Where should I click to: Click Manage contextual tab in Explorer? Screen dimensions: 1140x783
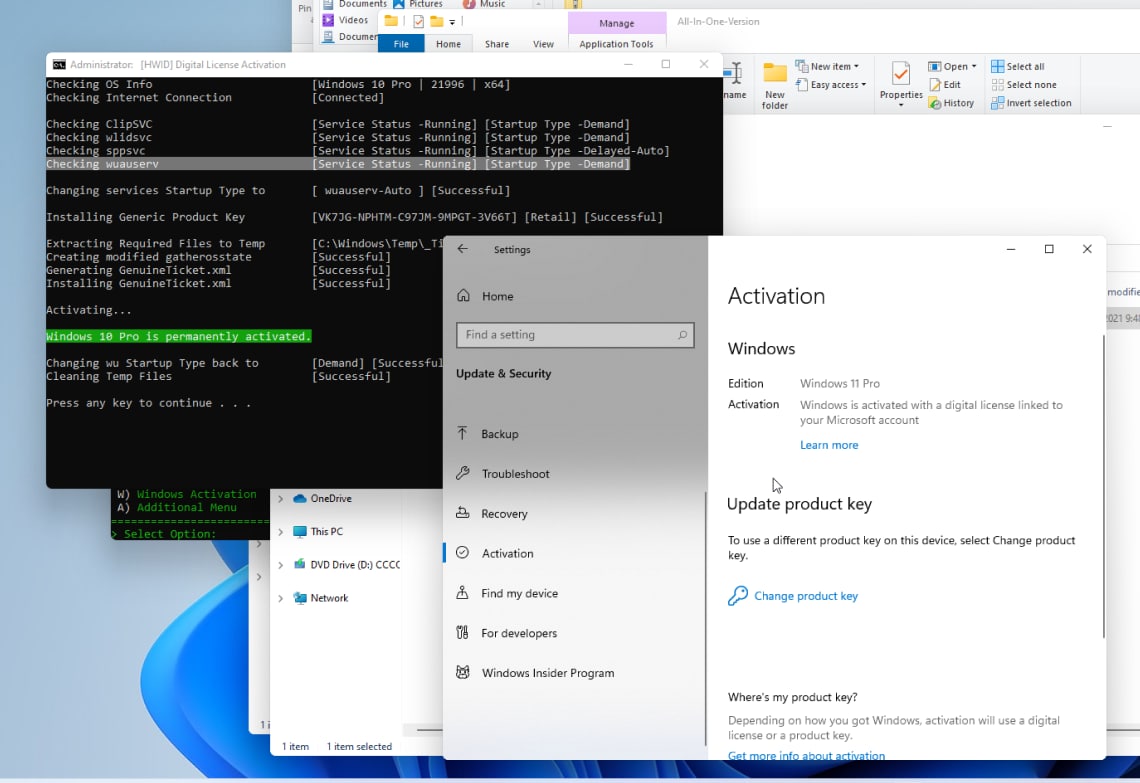[x=617, y=23]
